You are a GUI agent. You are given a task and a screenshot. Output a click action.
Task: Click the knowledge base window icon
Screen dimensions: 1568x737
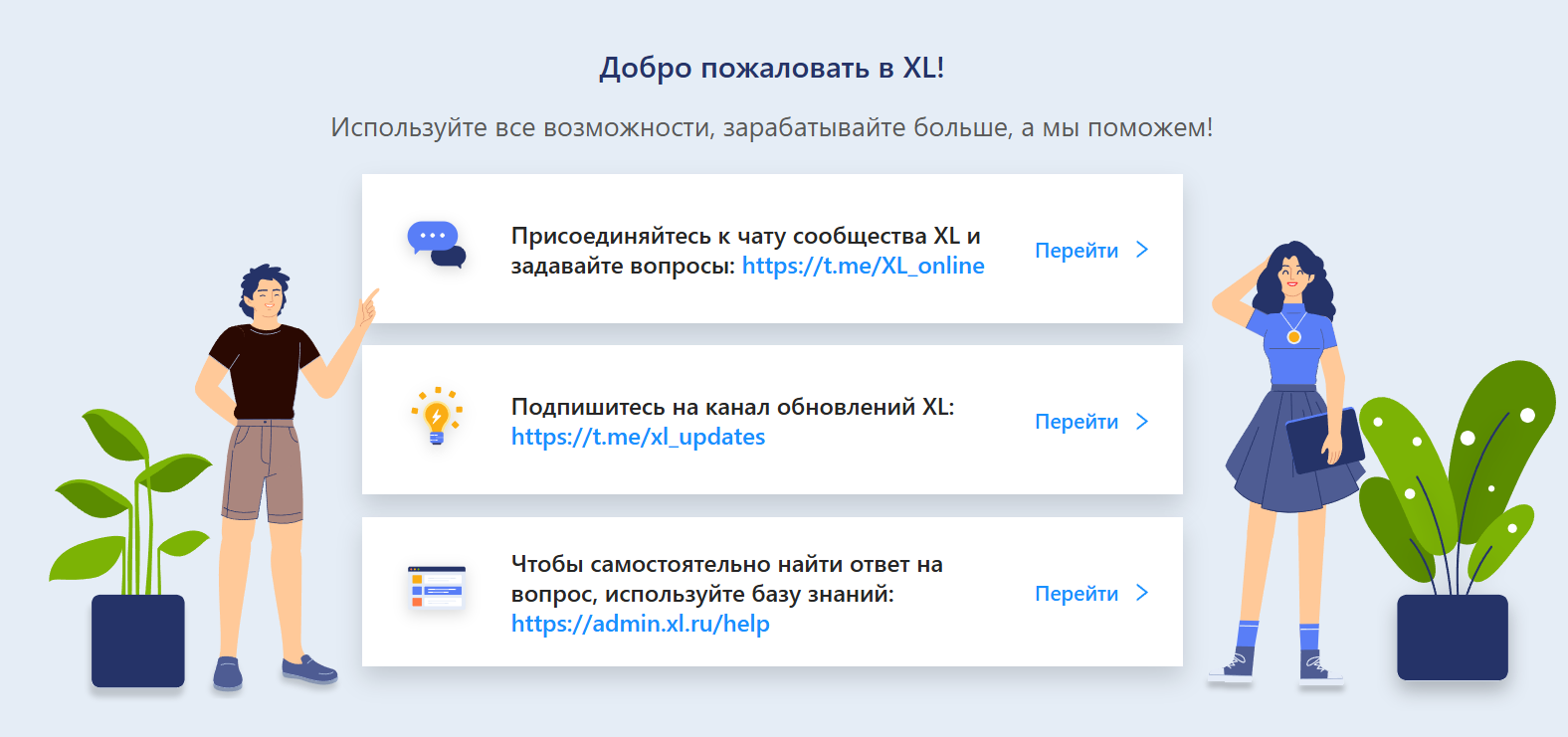[x=437, y=588]
